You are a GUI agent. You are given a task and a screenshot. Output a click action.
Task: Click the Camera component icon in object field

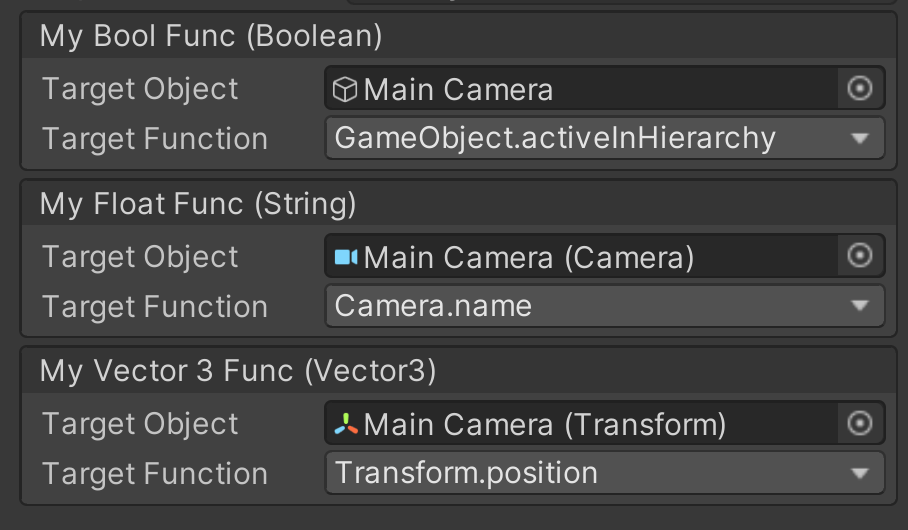click(x=346, y=257)
